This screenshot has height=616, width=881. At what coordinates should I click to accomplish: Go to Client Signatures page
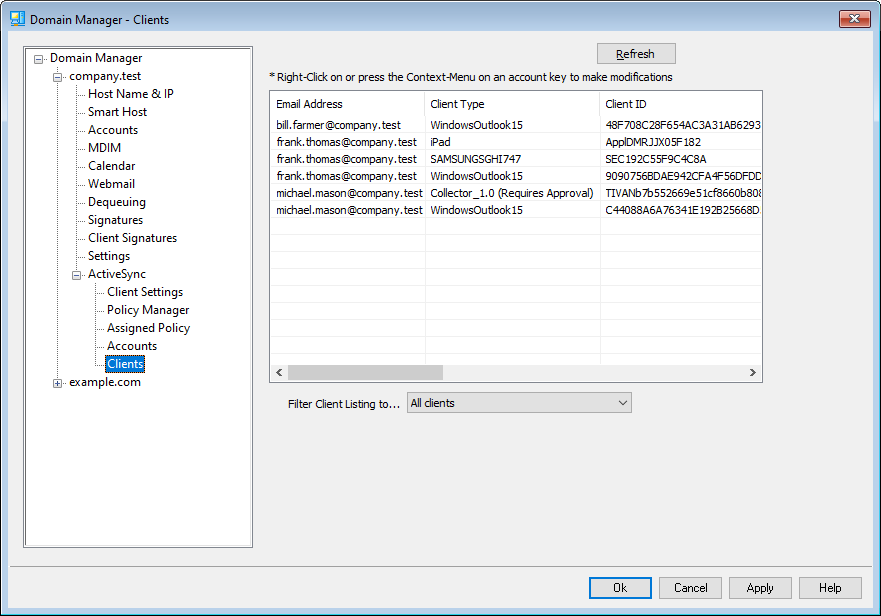(x=132, y=238)
